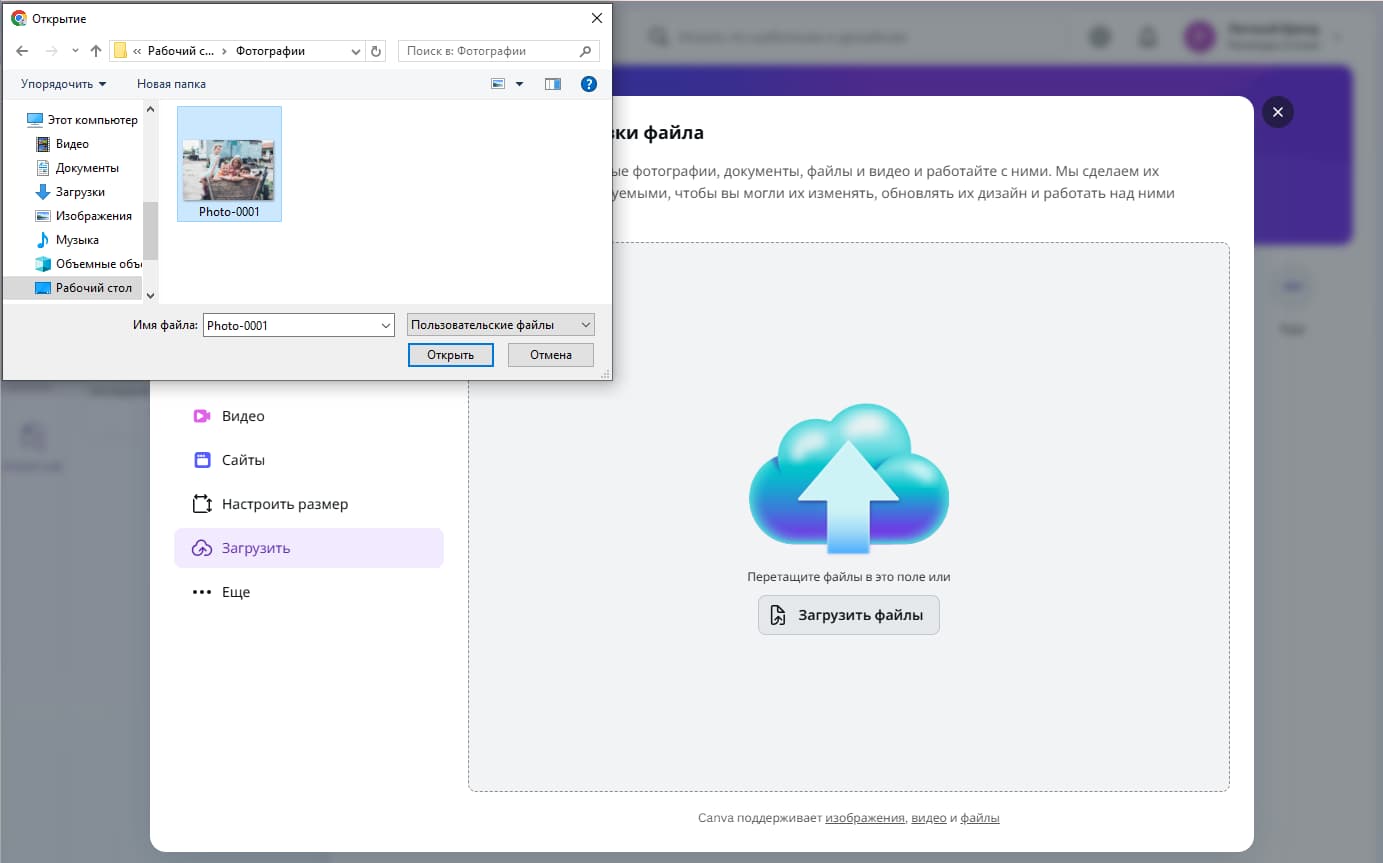The image size is (1383, 863).
Task: Open Пользовательские файлы file type dropdown
Action: click(x=501, y=325)
